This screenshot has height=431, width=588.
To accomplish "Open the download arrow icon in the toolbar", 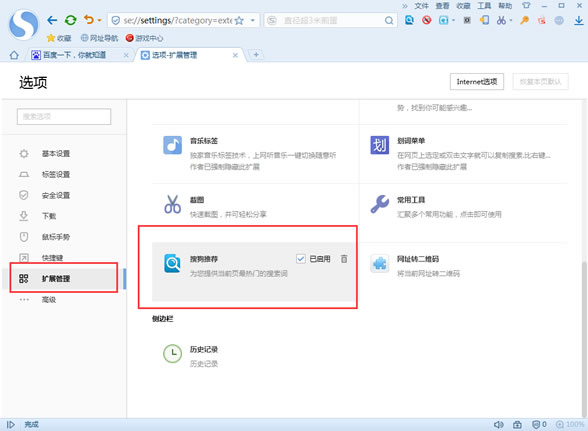I will (x=579, y=20).
